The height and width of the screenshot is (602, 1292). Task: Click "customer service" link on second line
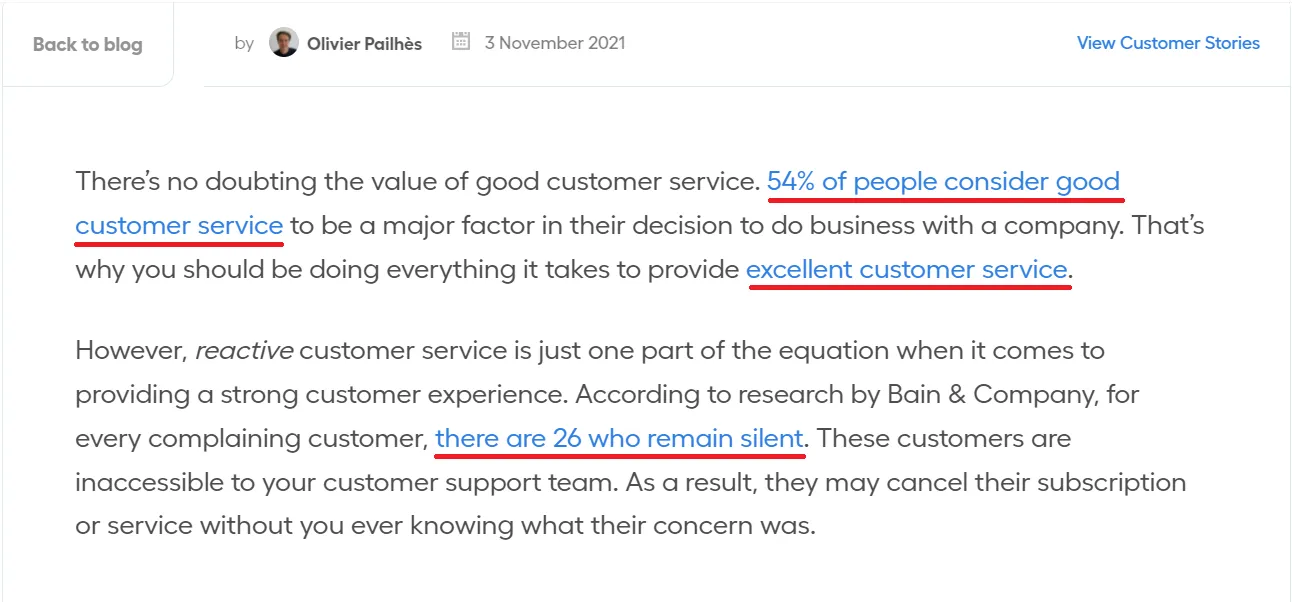point(179,226)
